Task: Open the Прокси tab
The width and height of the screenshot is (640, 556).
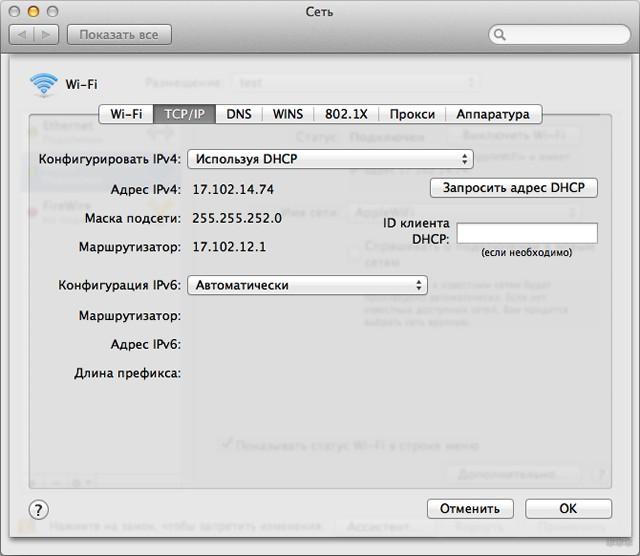Action: tap(412, 114)
